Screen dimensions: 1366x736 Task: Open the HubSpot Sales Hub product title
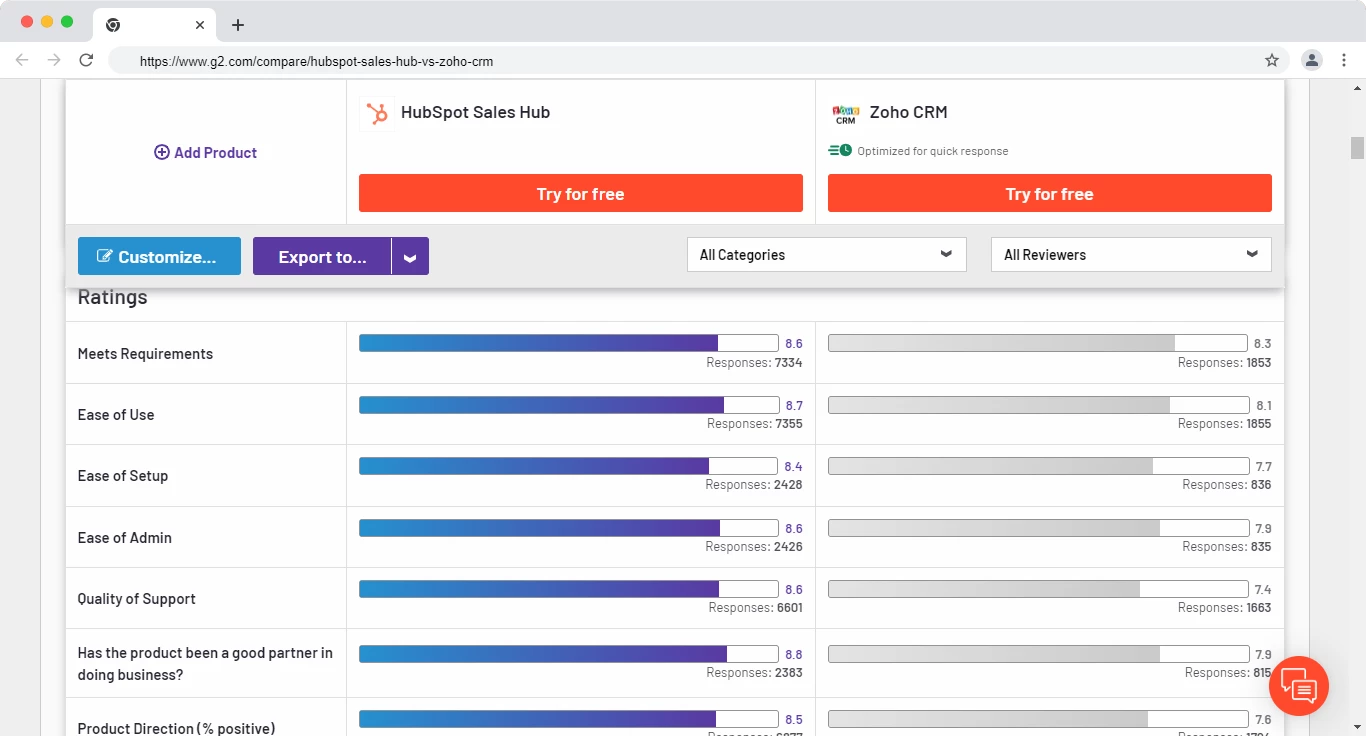(476, 112)
